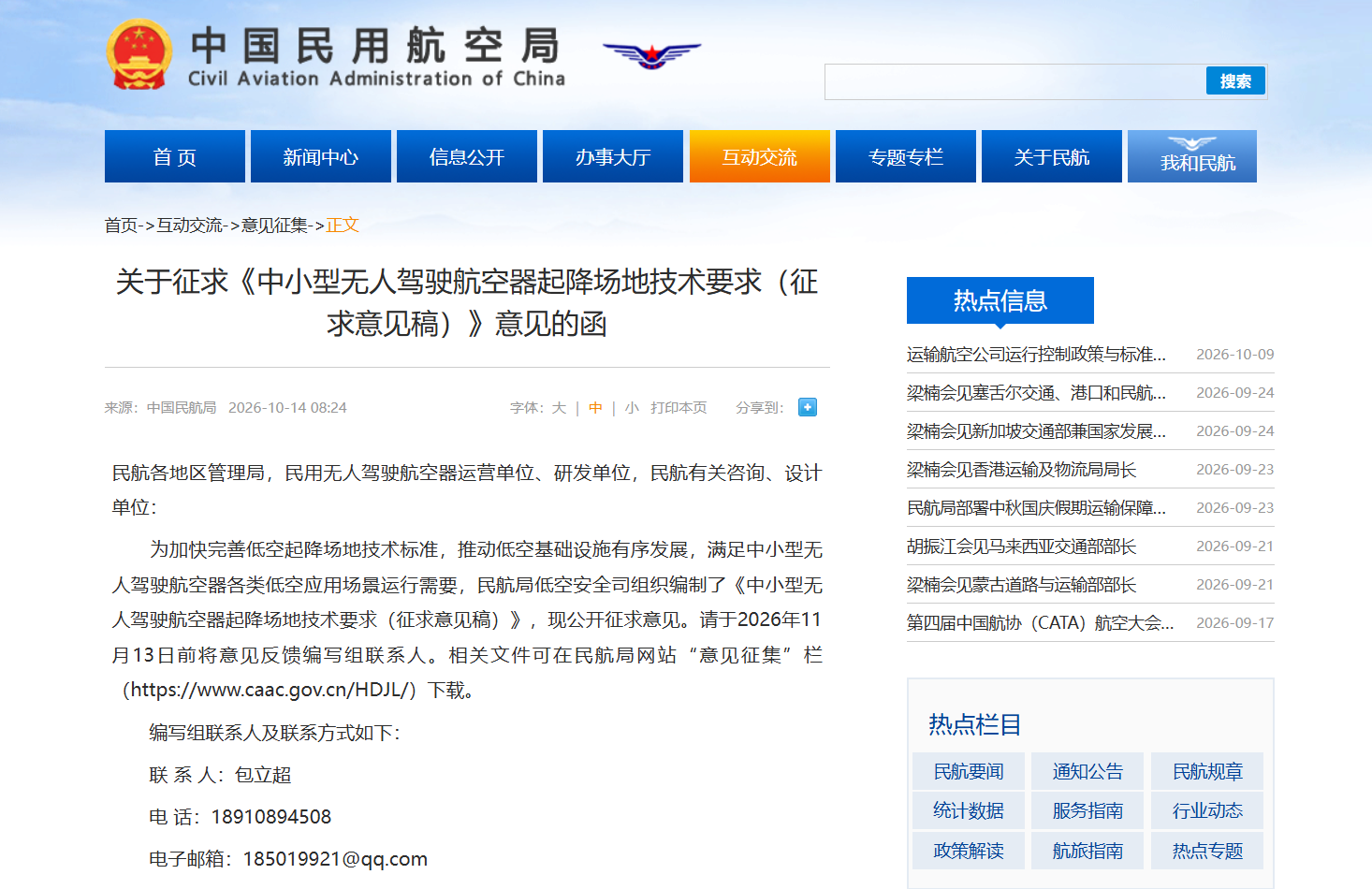The height and width of the screenshot is (889, 1372).
Task: Open the 民航要闻 hot column
Action: pos(969,771)
